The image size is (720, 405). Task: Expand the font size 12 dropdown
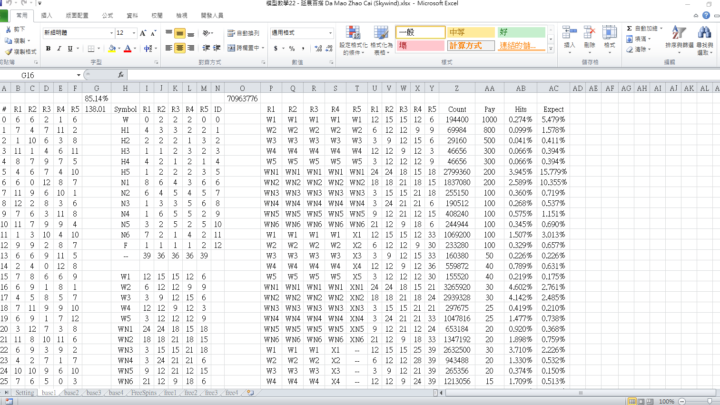[x=133, y=33]
